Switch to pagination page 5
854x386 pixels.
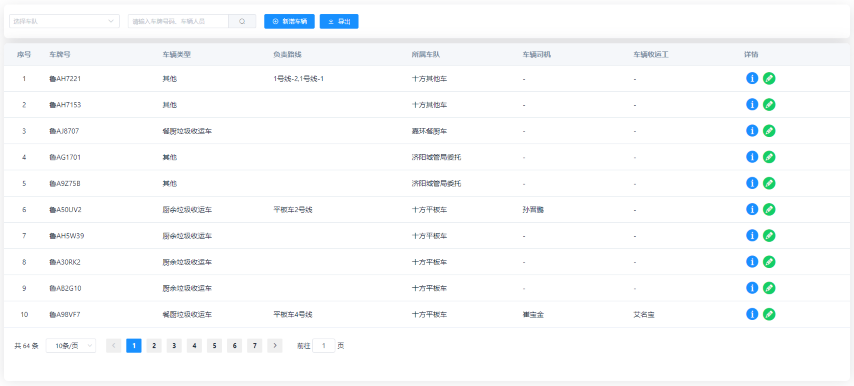215,345
